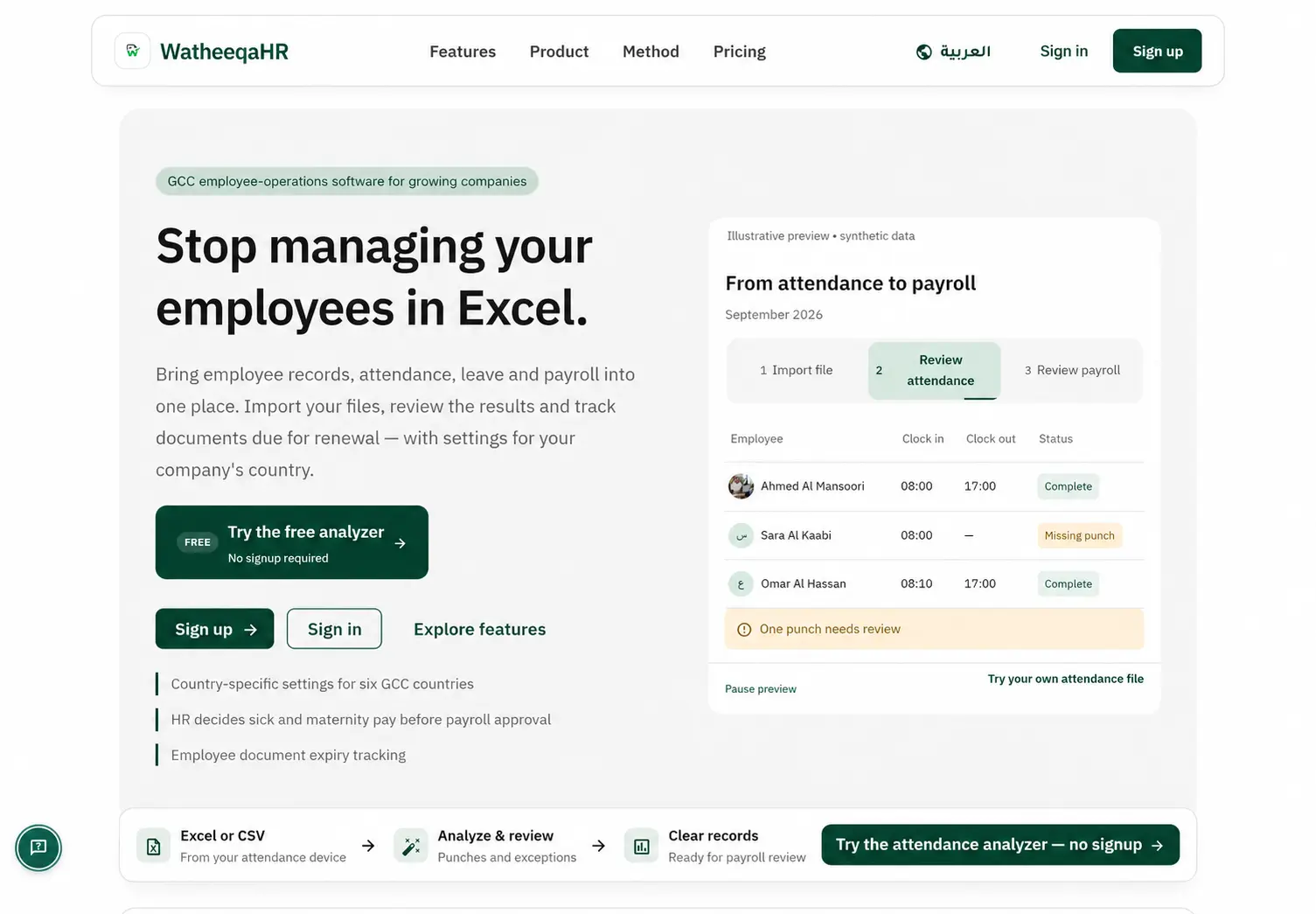Click the globe language icon
The width and height of the screenshot is (1316, 914).
click(x=923, y=52)
